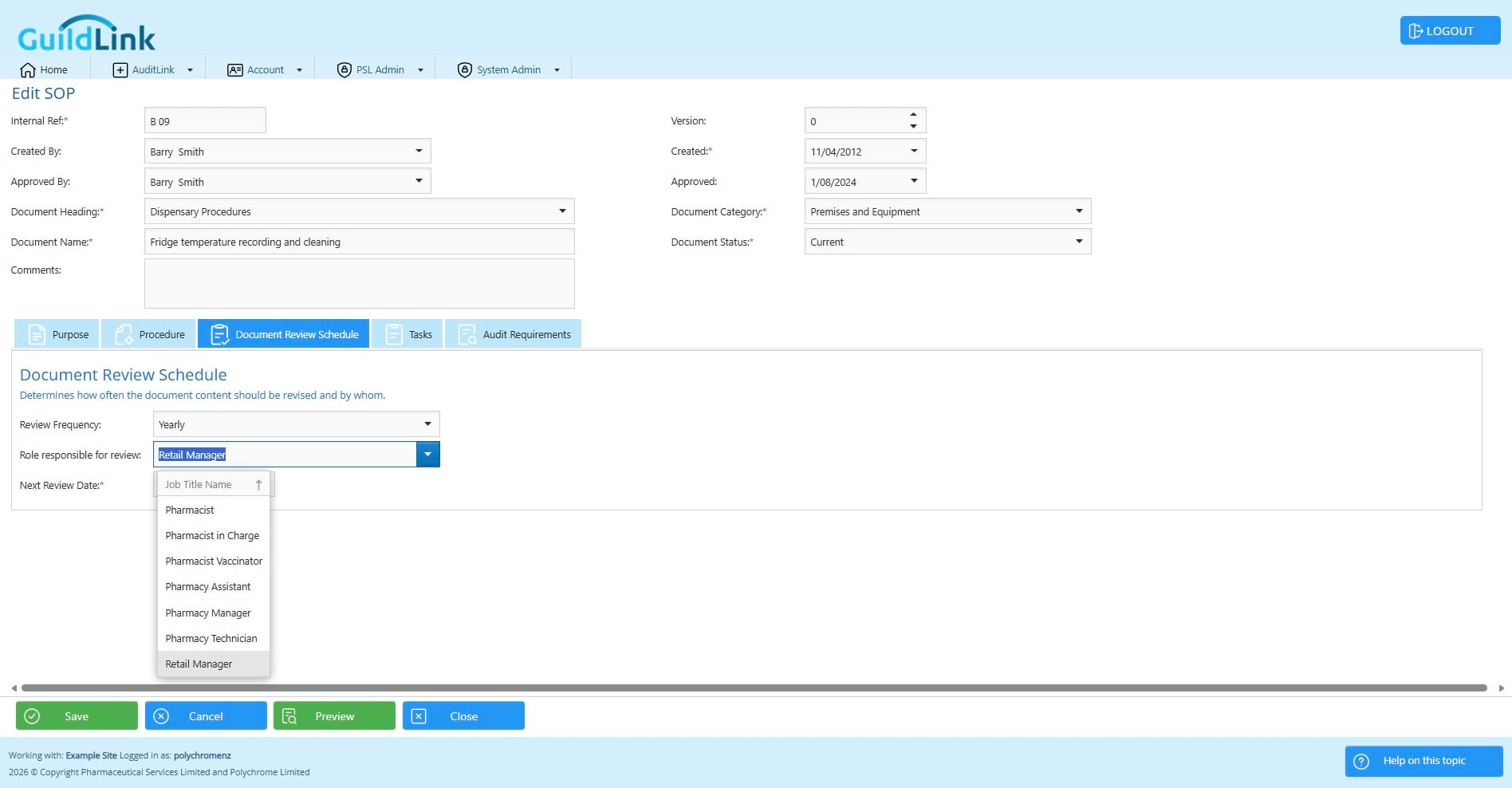Image resolution: width=1512 pixels, height=788 pixels.
Task: Click the sort arrow beside Job Title Name
Action: [258, 485]
